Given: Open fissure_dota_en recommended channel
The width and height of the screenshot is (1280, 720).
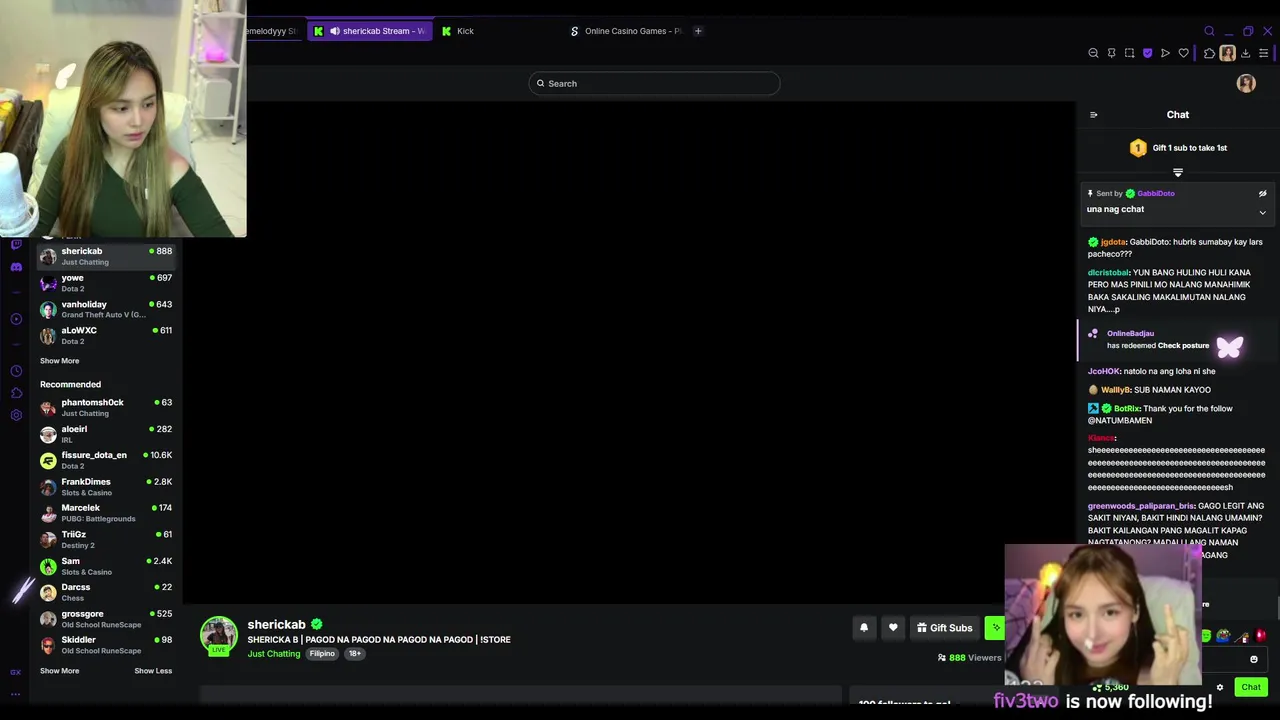Looking at the screenshot, I should click(106, 460).
